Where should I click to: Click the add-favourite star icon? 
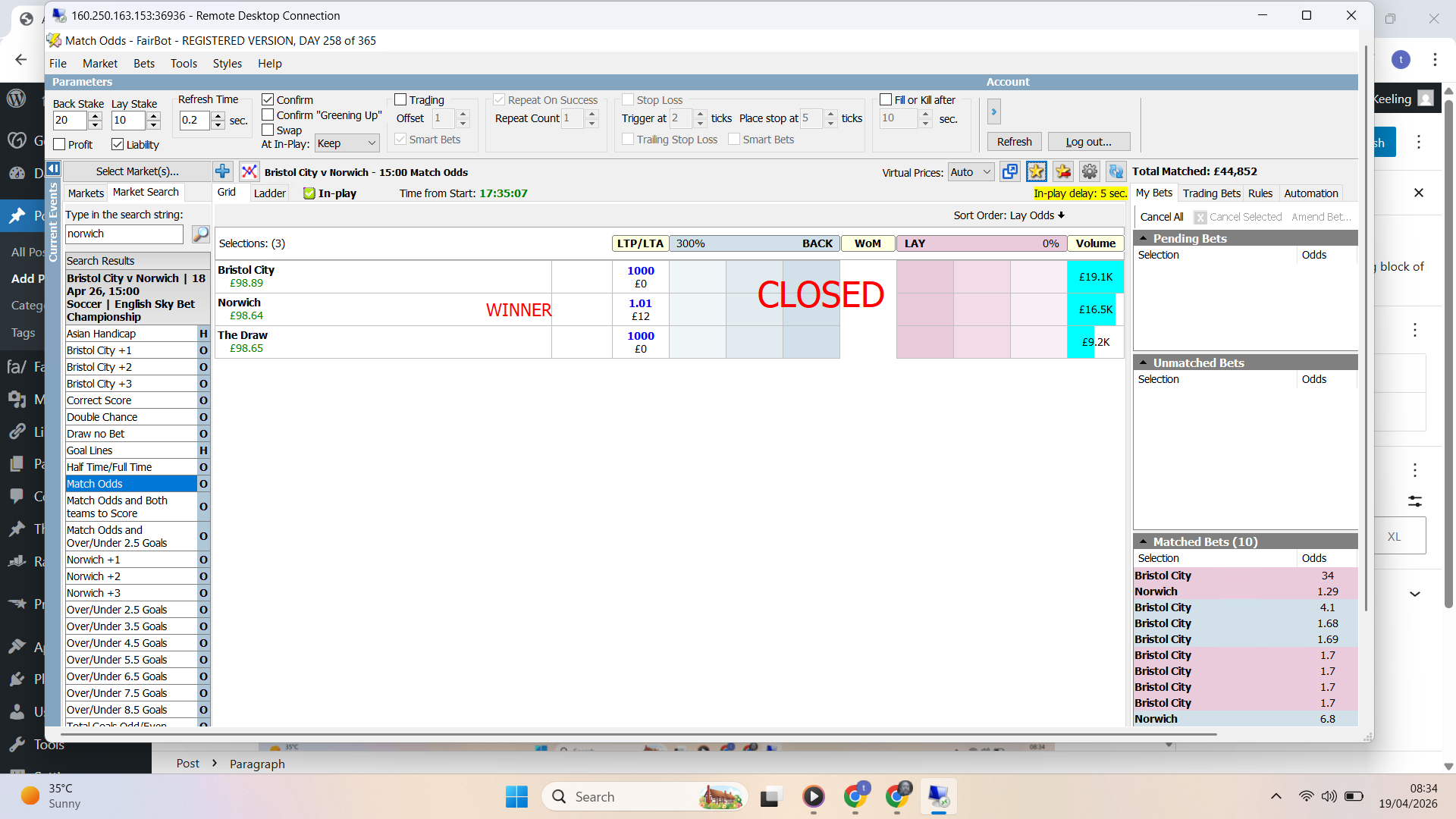pyautogui.click(x=1036, y=172)
